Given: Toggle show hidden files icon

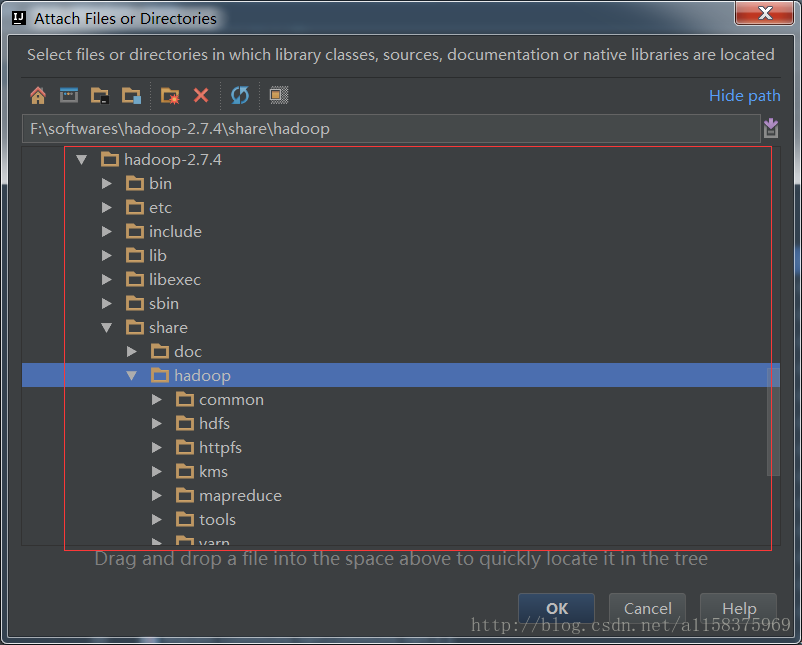Looking at the screenshot, I should pyautogui.click(x=279, y=95).
